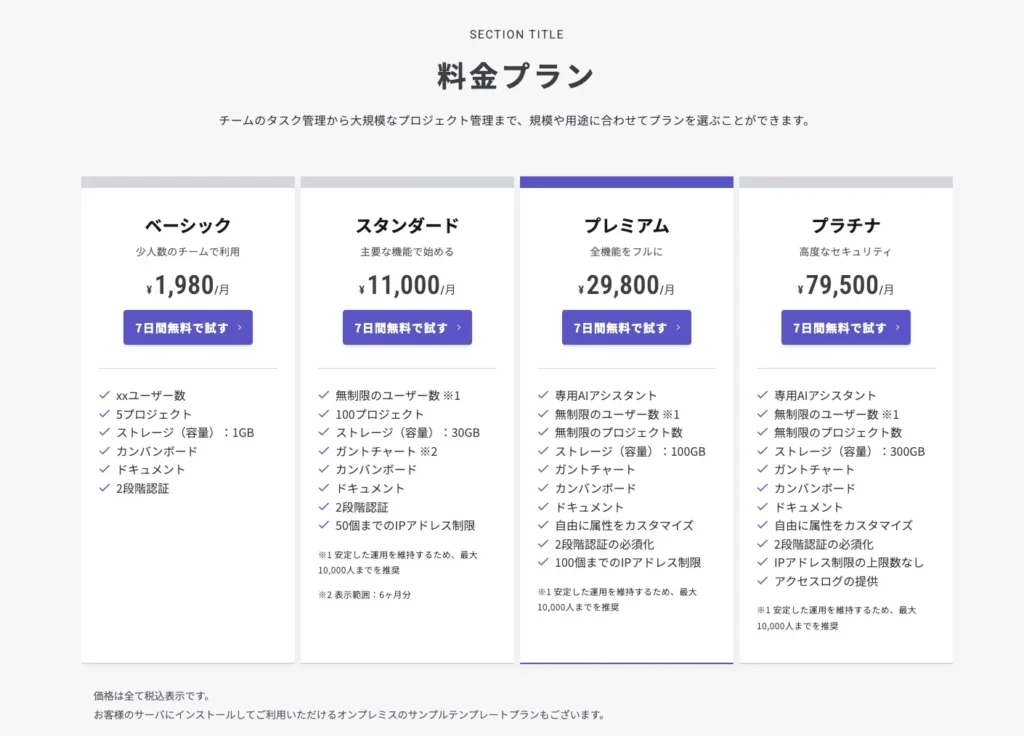
Task: Click checkmark beside 100プロジェクト
Action: pos(323,413)
